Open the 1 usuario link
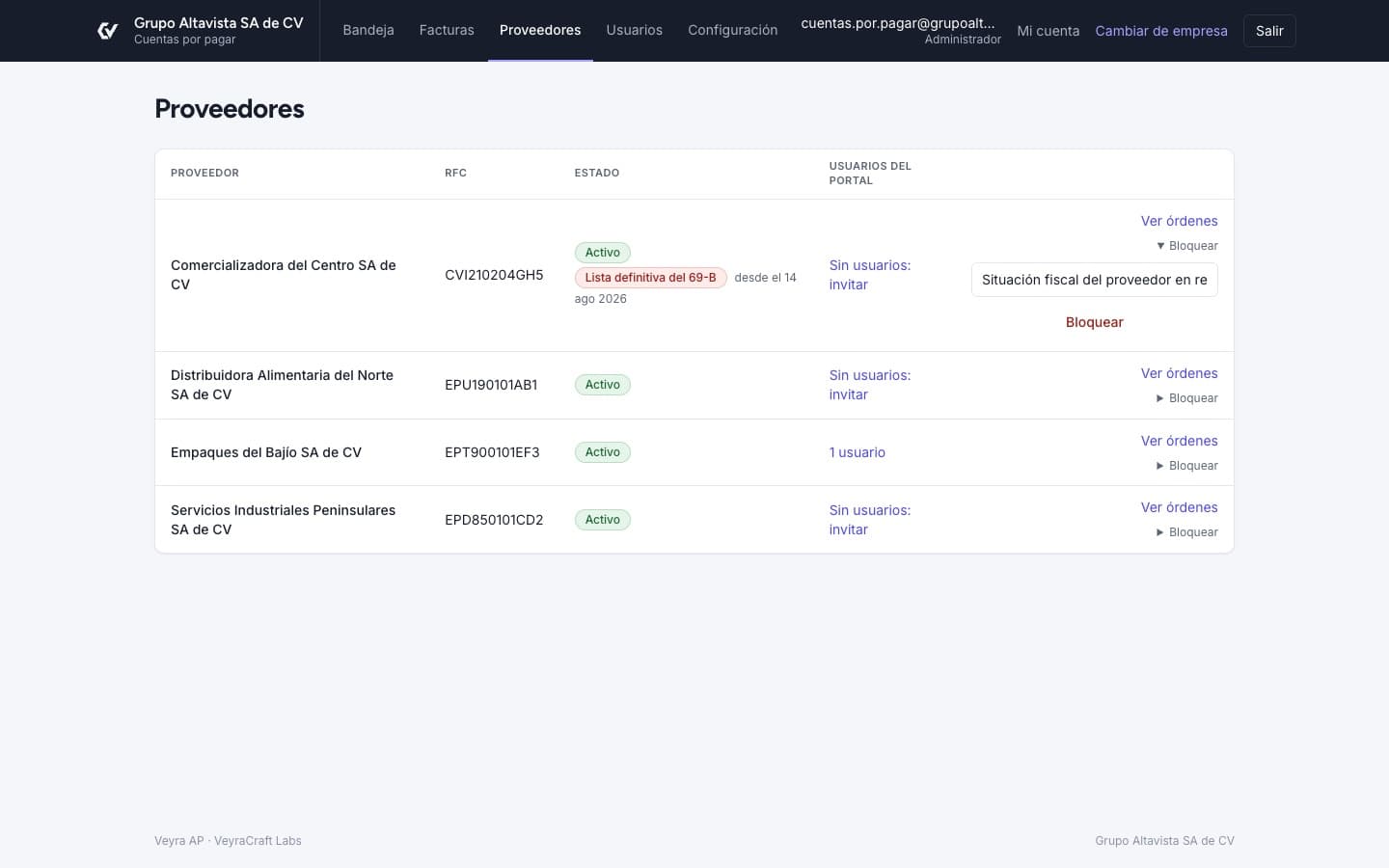 (x=857, y=452)
